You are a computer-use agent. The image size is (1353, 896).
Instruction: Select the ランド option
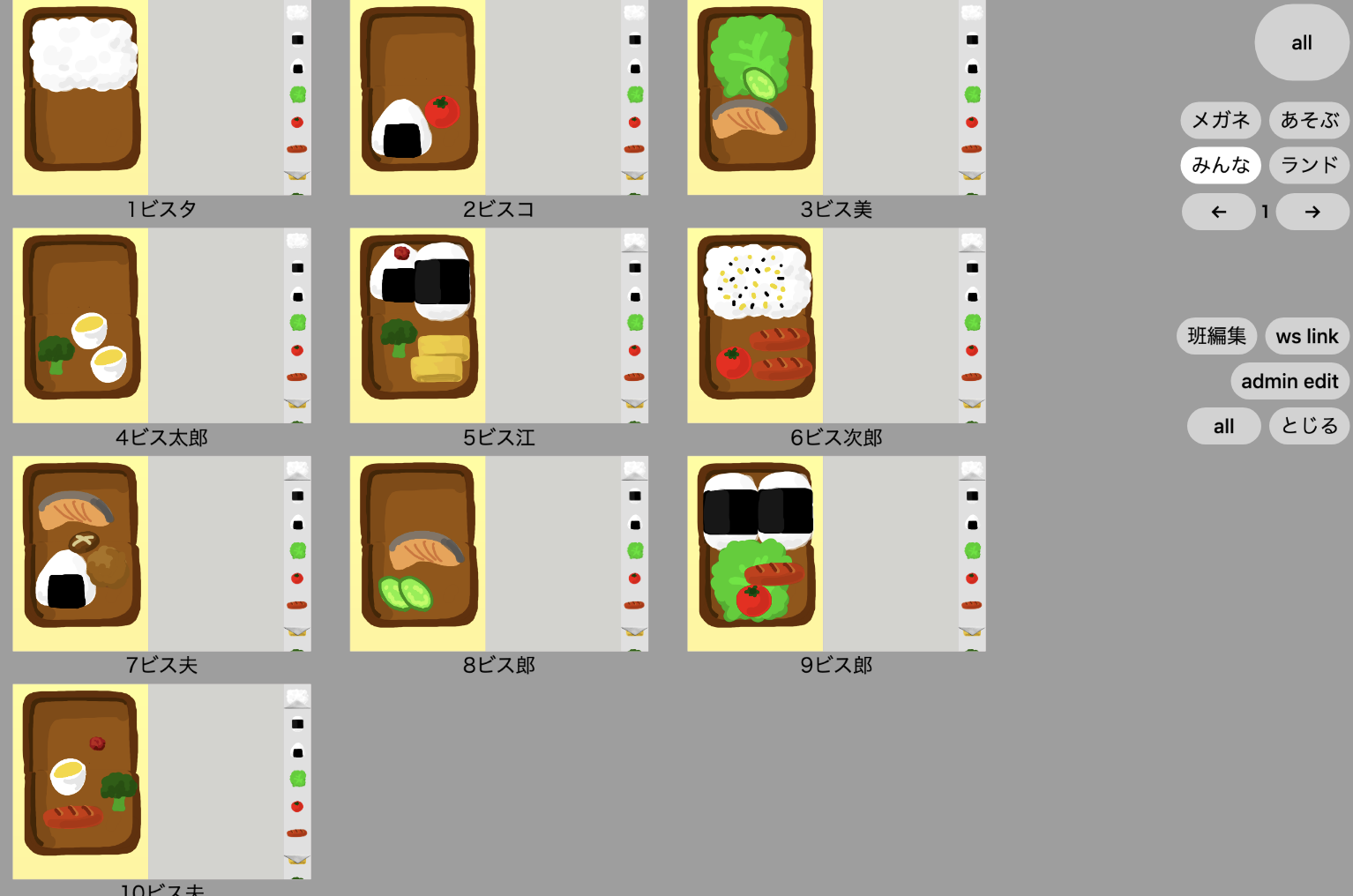pyautogui.click(x=1310, y=165)
